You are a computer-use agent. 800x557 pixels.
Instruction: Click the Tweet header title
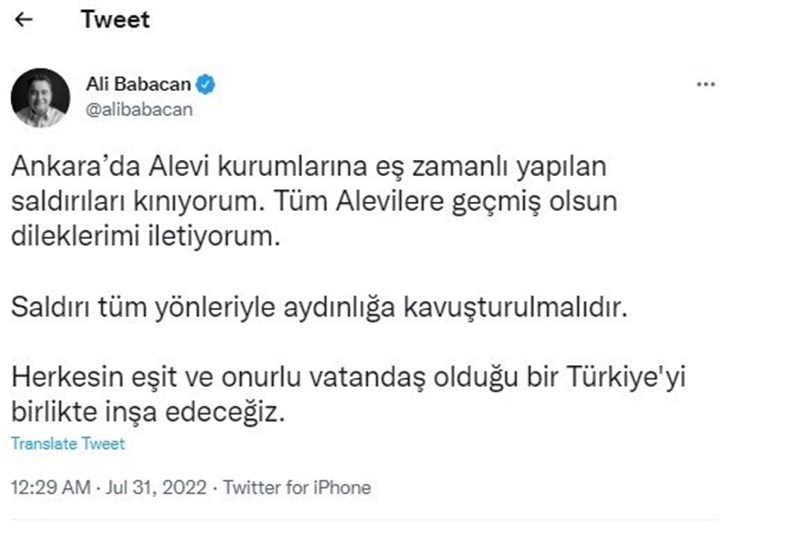point(115,20)
